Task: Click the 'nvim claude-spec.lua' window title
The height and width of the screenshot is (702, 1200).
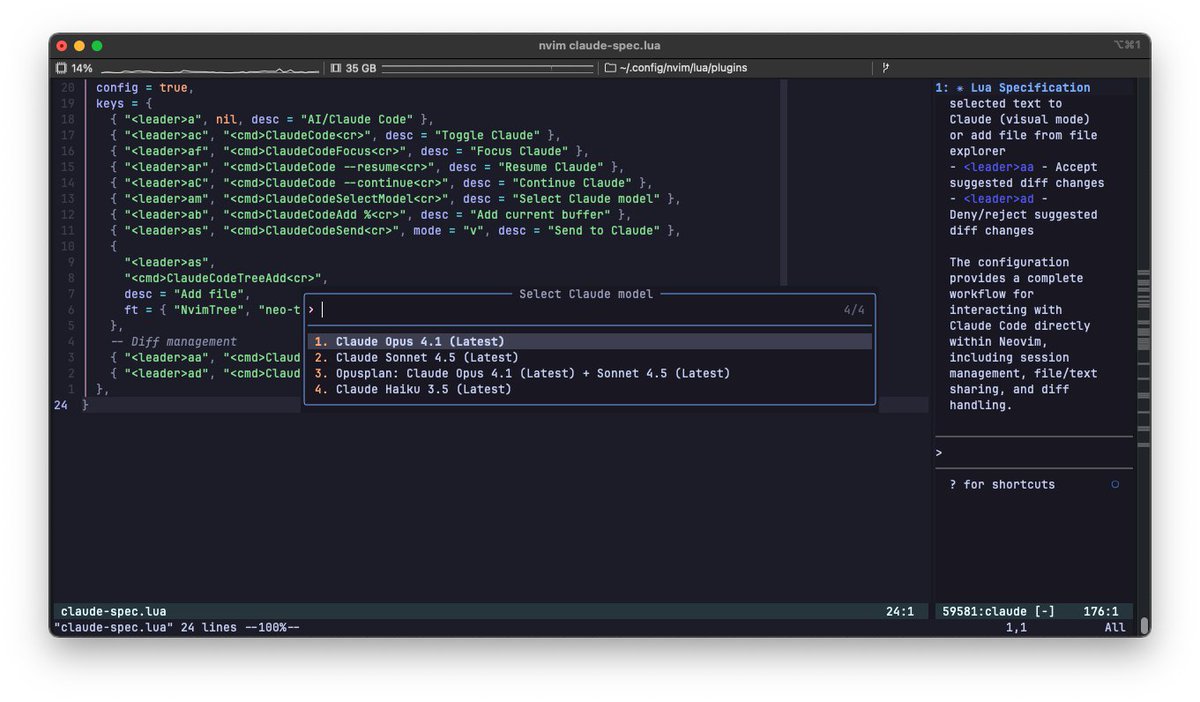Action: [599, 45]
